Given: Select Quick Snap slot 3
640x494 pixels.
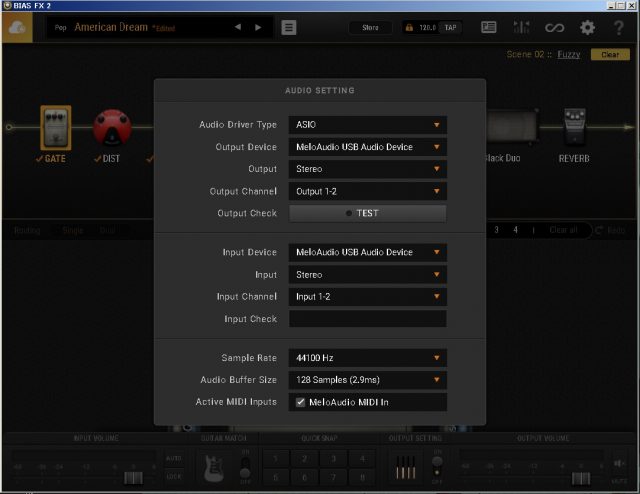Looking at the screenshot, I should click(x=333, y=459).
